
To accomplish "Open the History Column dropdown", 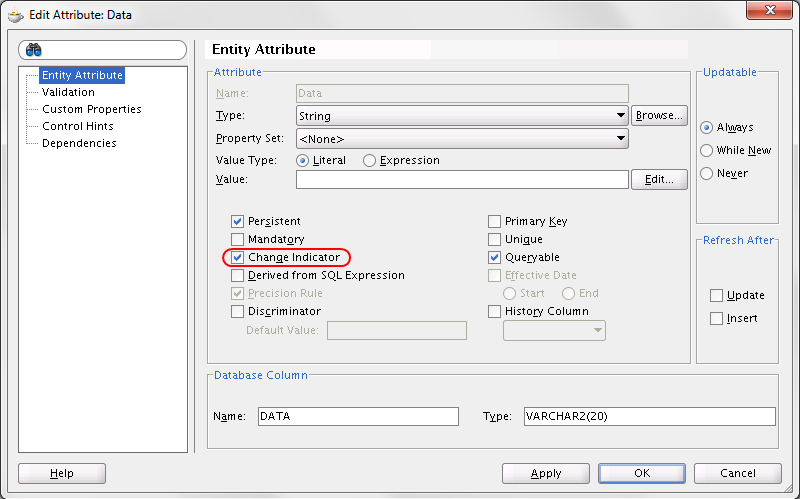I will [x=554, y=331].
